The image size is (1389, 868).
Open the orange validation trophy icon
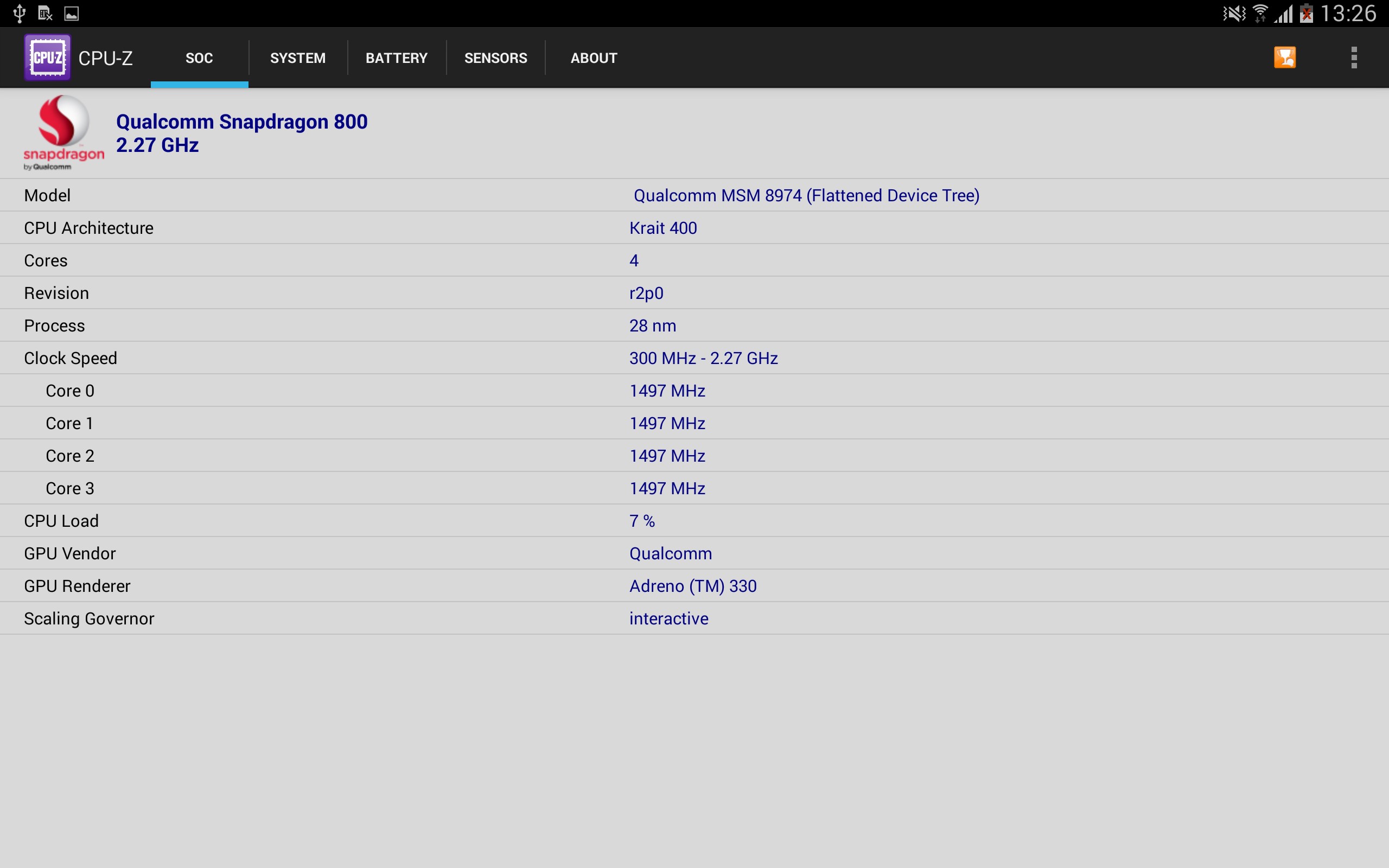(x=1284, y=58)
